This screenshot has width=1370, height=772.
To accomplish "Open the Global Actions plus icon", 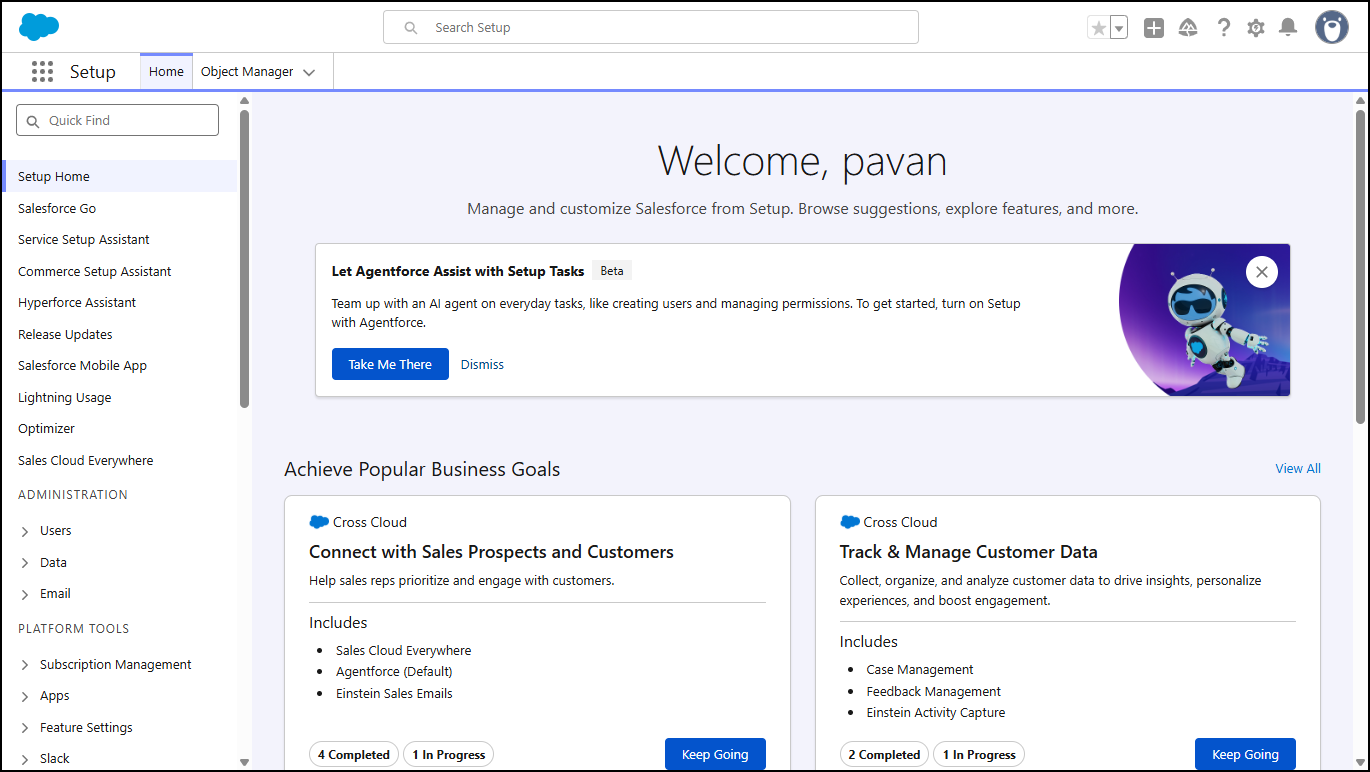I will click(1154, 28).
